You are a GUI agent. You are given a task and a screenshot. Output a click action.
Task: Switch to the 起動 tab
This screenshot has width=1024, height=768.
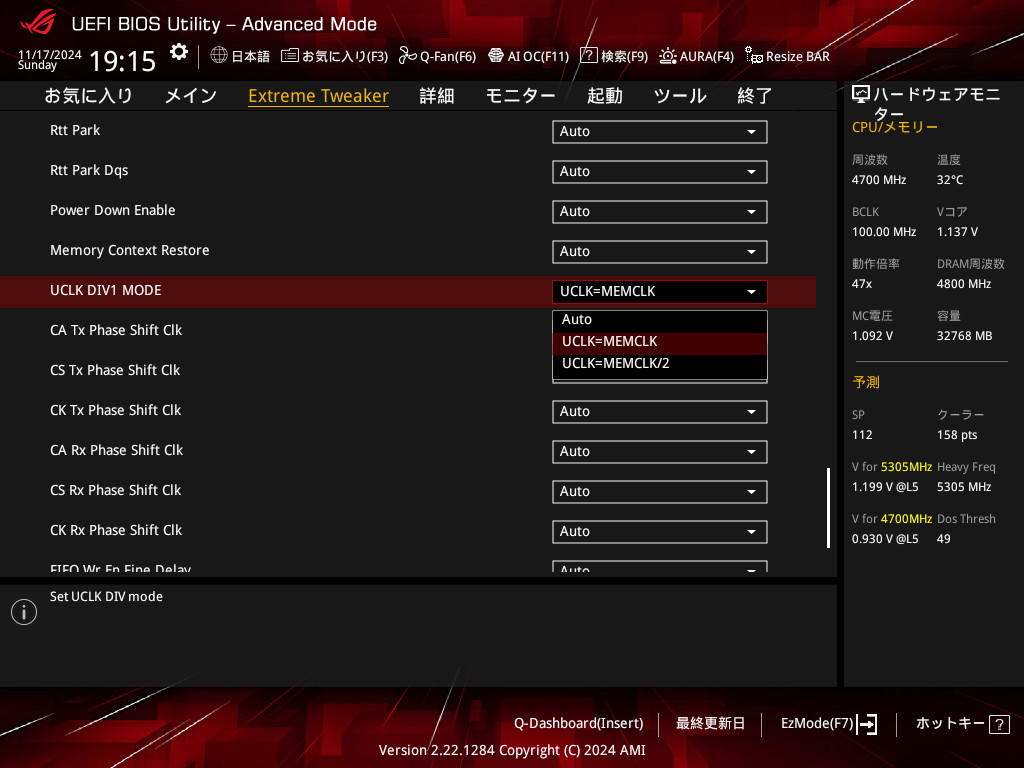pos(605,95)
